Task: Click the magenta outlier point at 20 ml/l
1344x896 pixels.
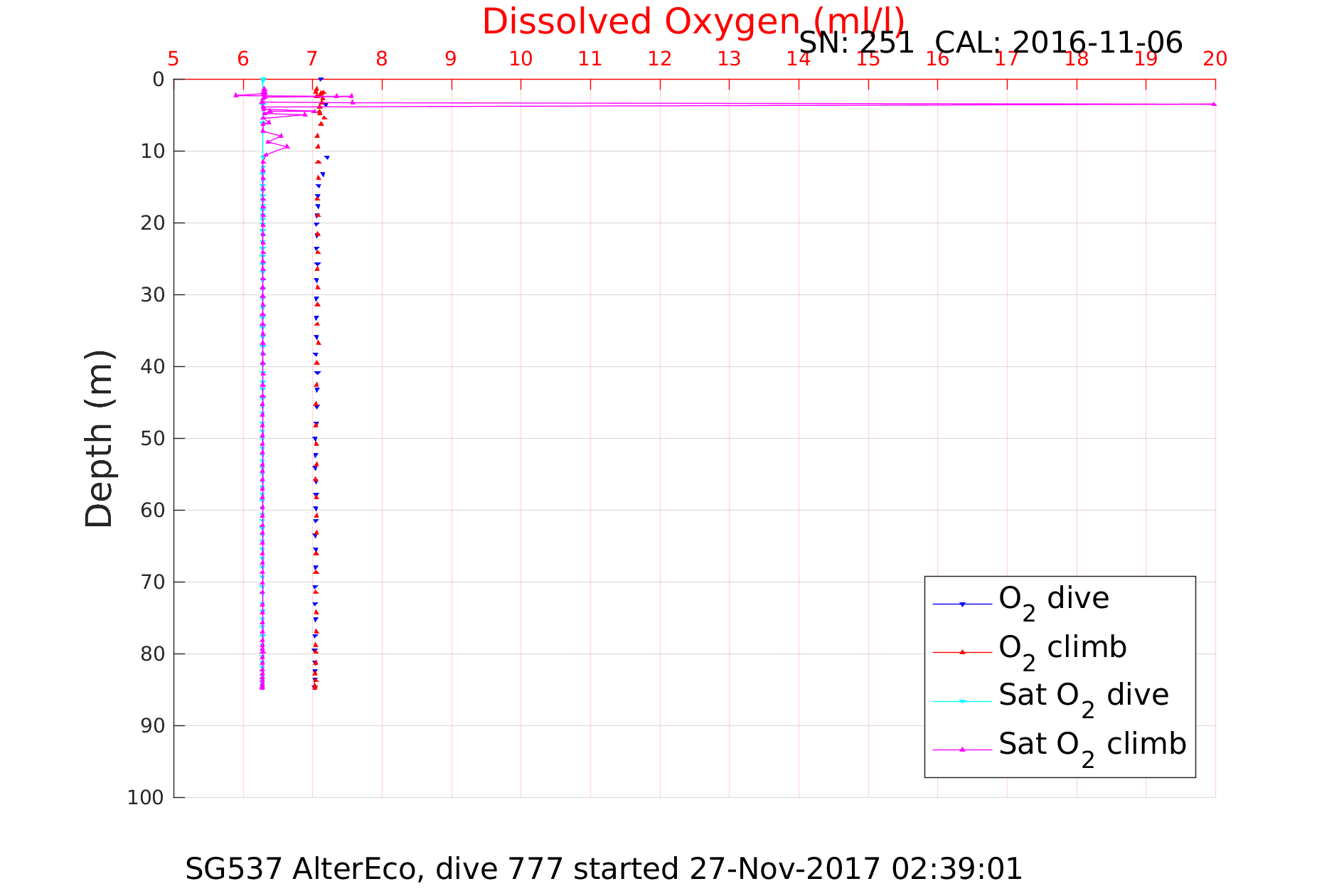Action: tap(1214, 104)
